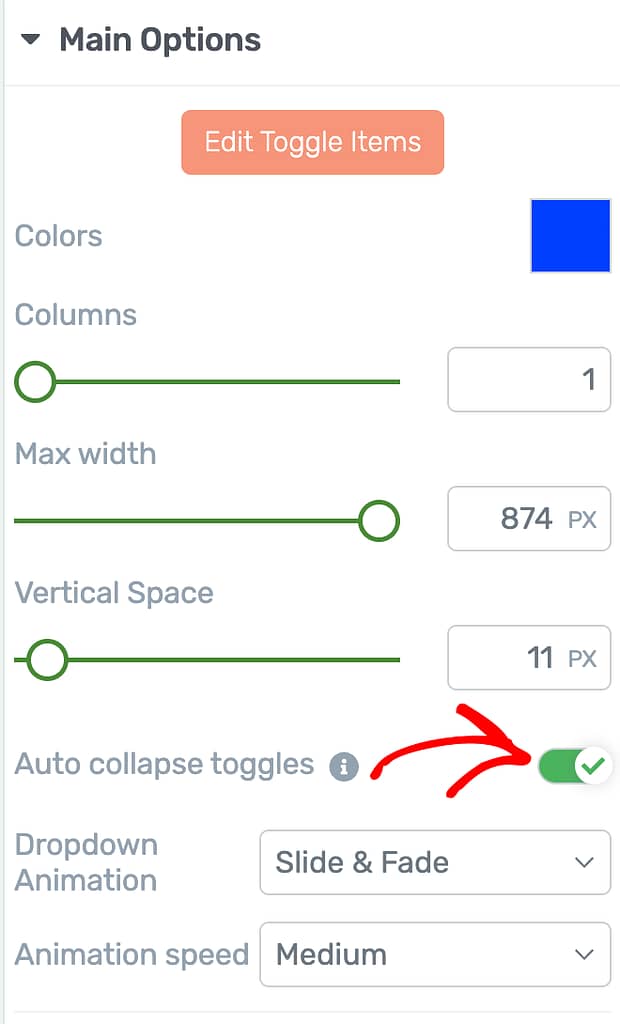Click the Main Options section header

[160, 39]
